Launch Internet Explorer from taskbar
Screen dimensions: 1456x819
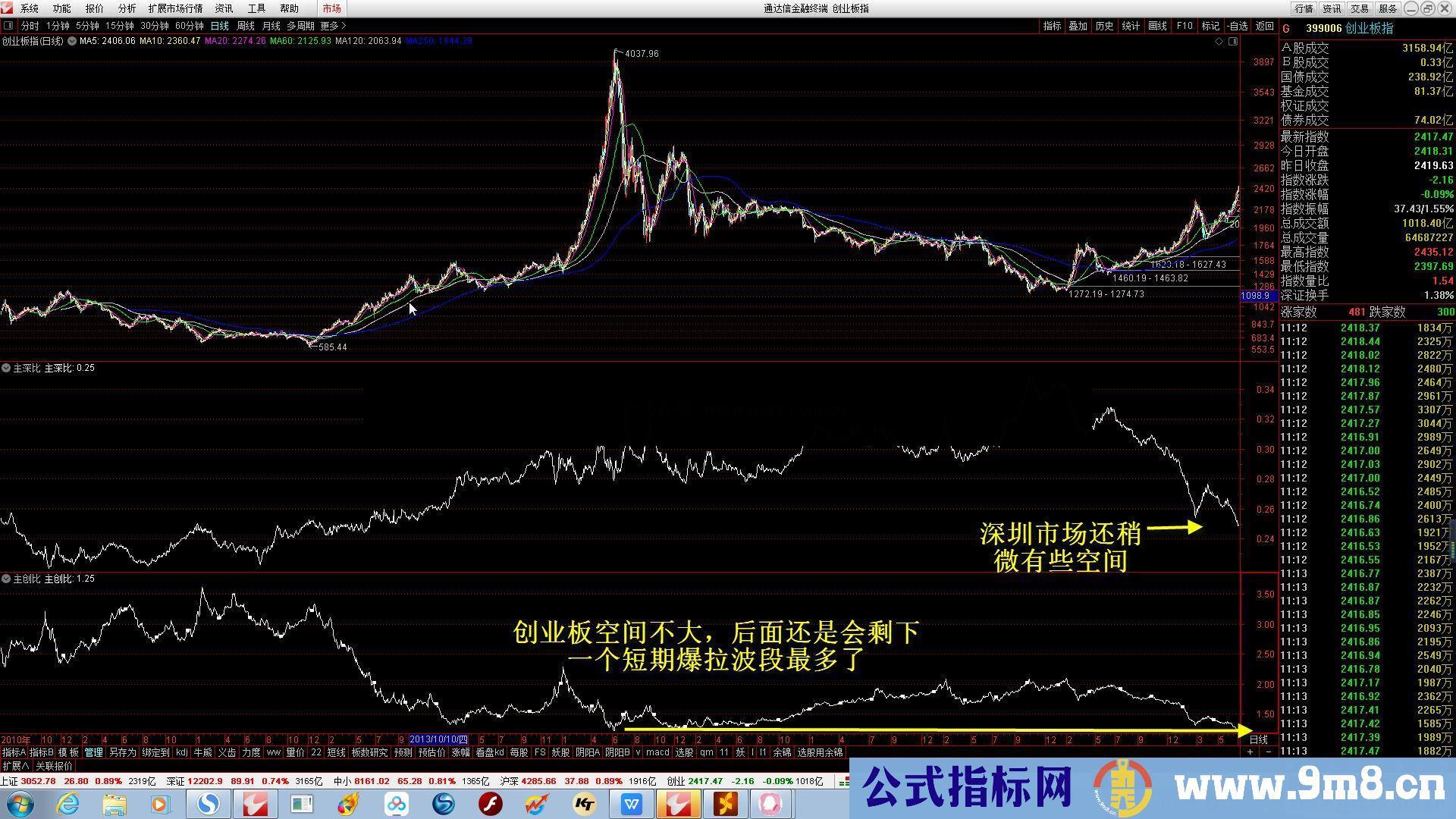pos(68,804)
